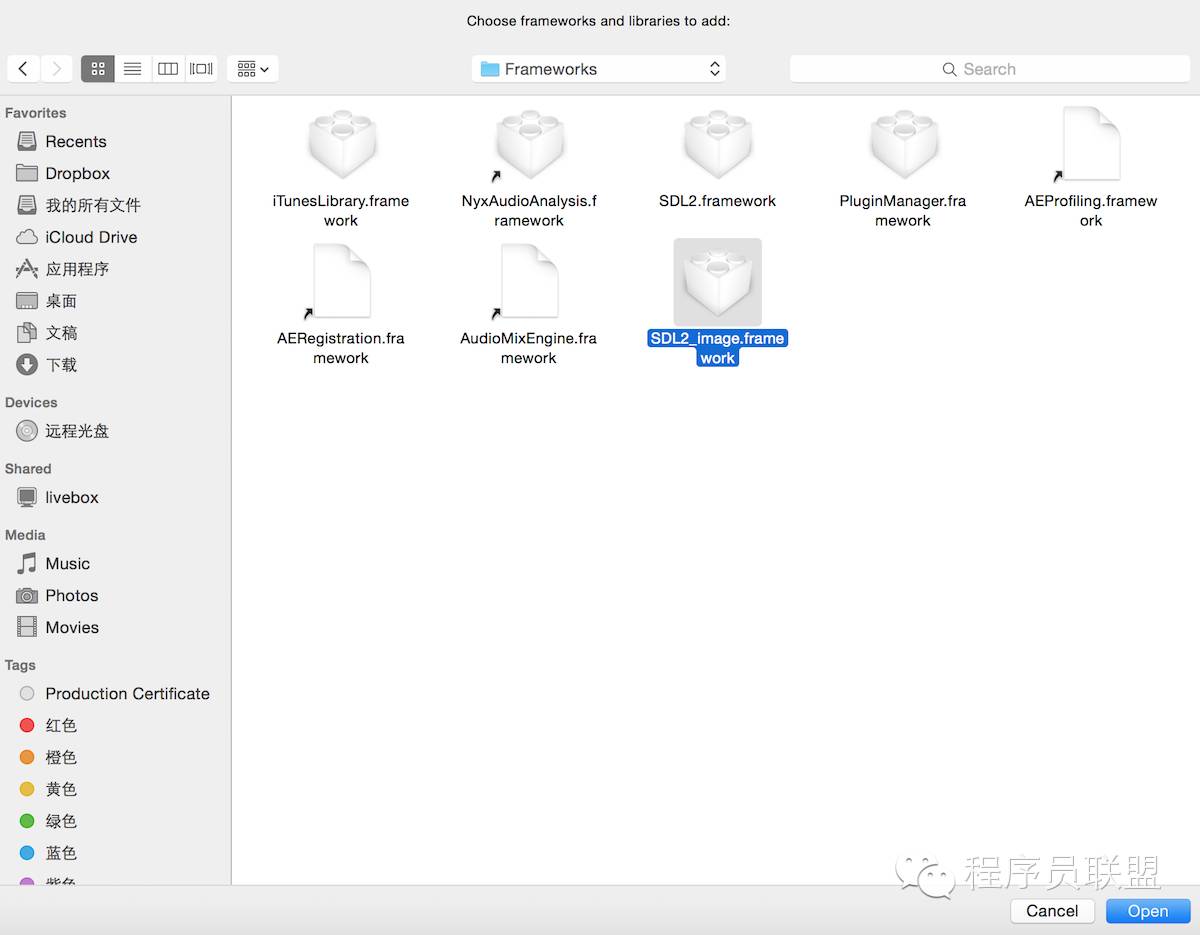
Task: Click the NyxAudioAnalysis.framework file name
Action: 529,211
